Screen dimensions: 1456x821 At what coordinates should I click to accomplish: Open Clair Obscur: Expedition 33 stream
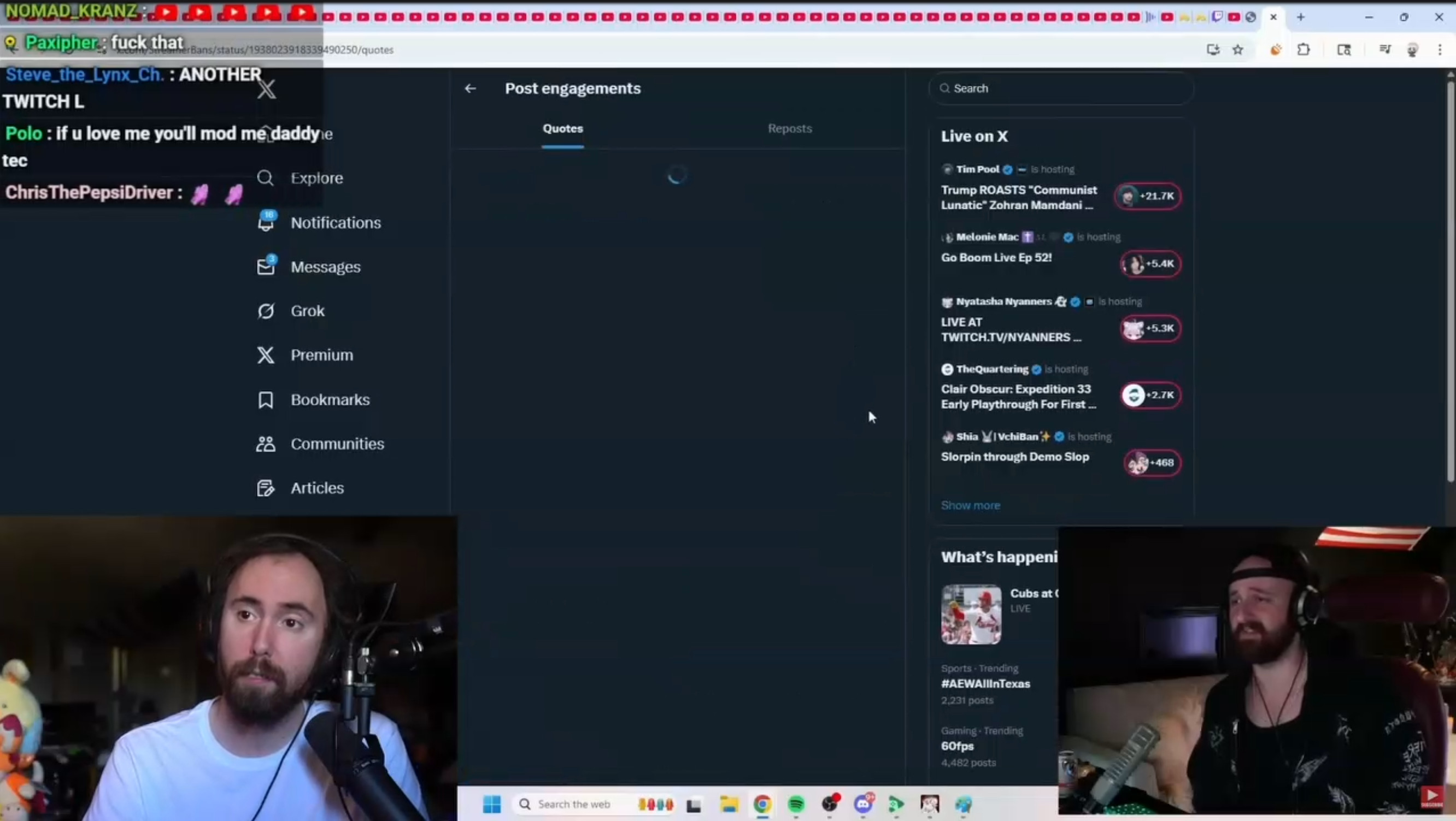tap(1018, 396)
